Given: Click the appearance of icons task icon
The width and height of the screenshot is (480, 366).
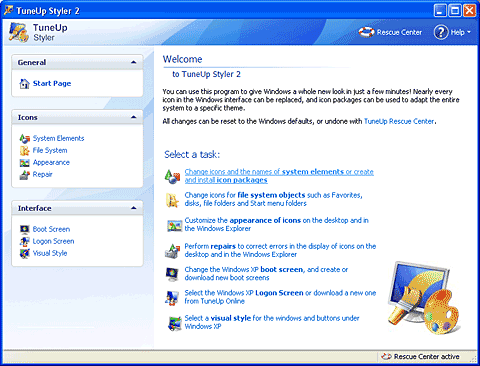Looking at the screenshot, I should (x=174, y=226).
